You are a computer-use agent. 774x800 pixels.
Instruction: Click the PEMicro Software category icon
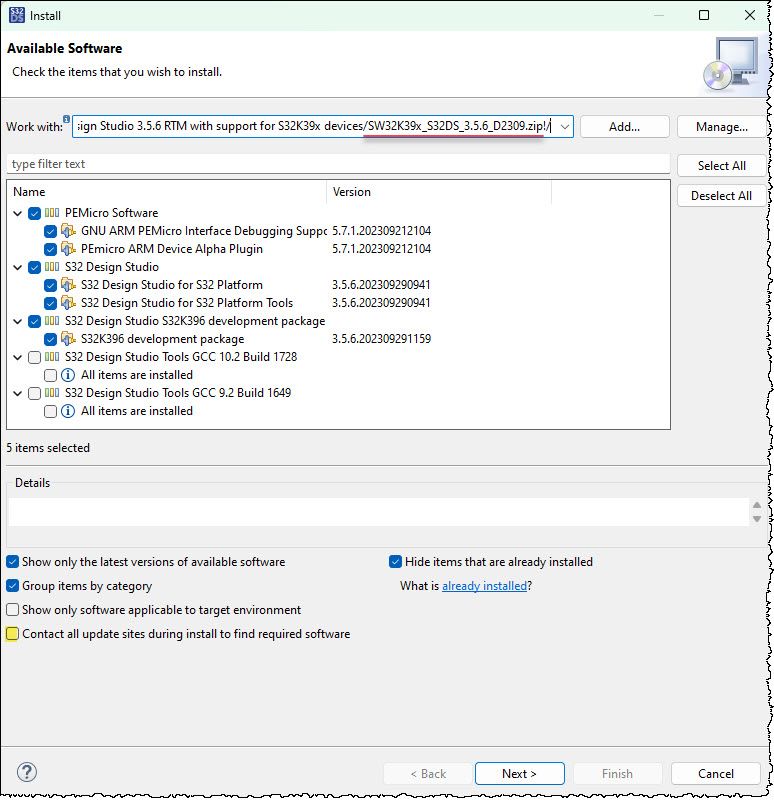52,213
